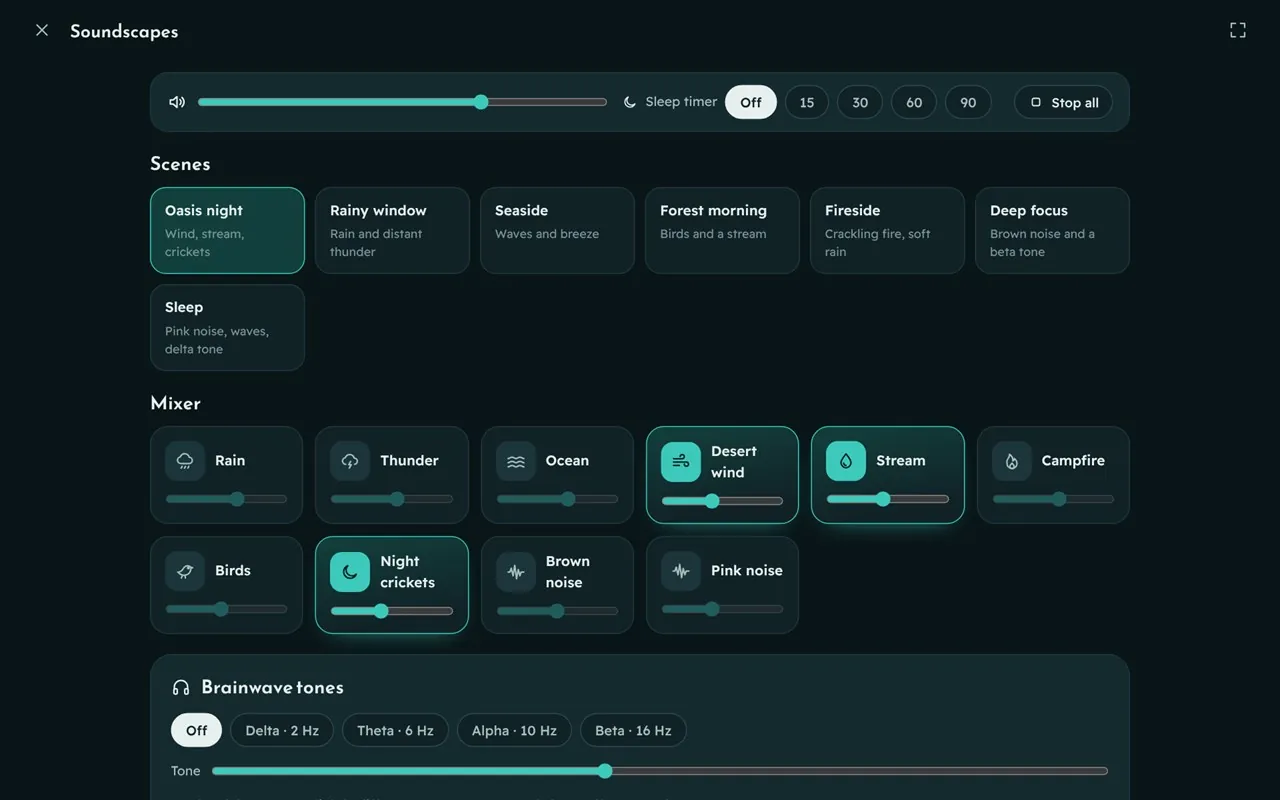Toggle the Ocean waves icon
This screenshot has height=800, width=1280.
tap(516, 461)
